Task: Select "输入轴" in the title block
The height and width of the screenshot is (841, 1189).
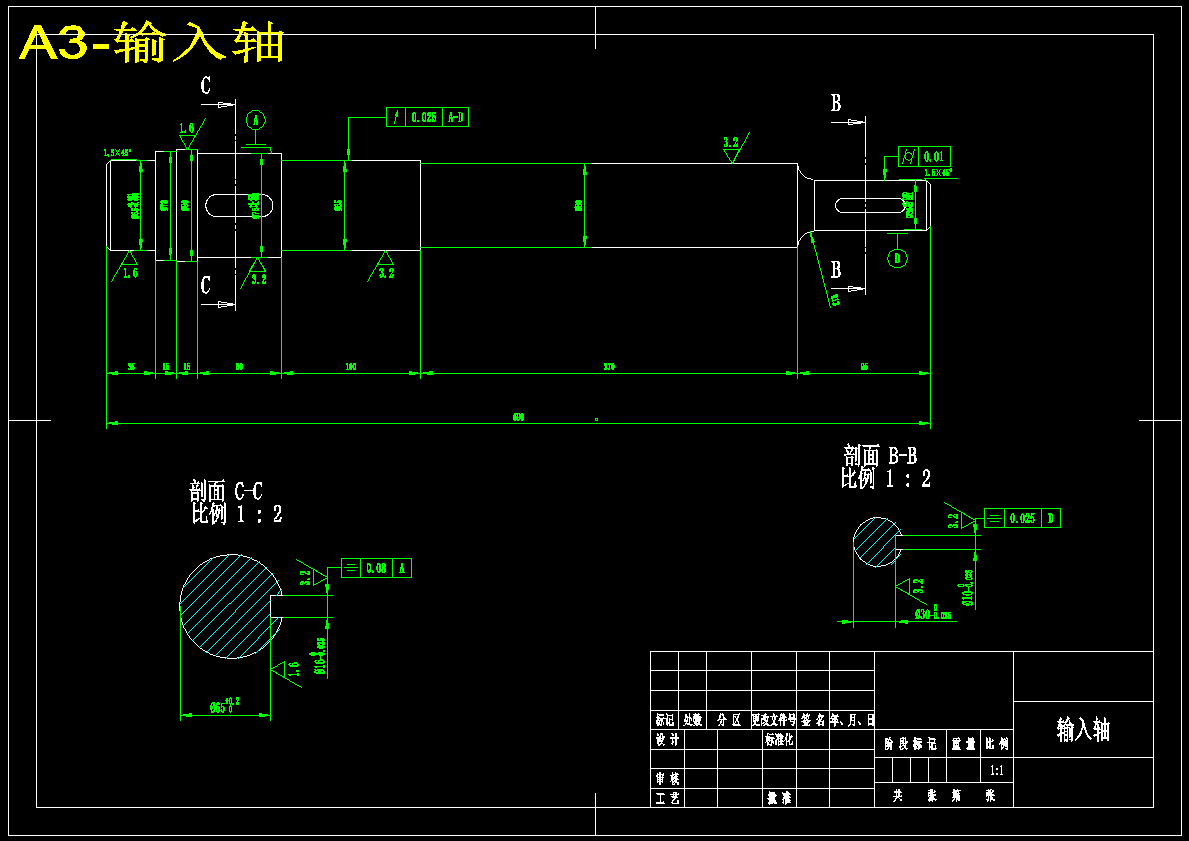Action: (x=1083, y=730)
